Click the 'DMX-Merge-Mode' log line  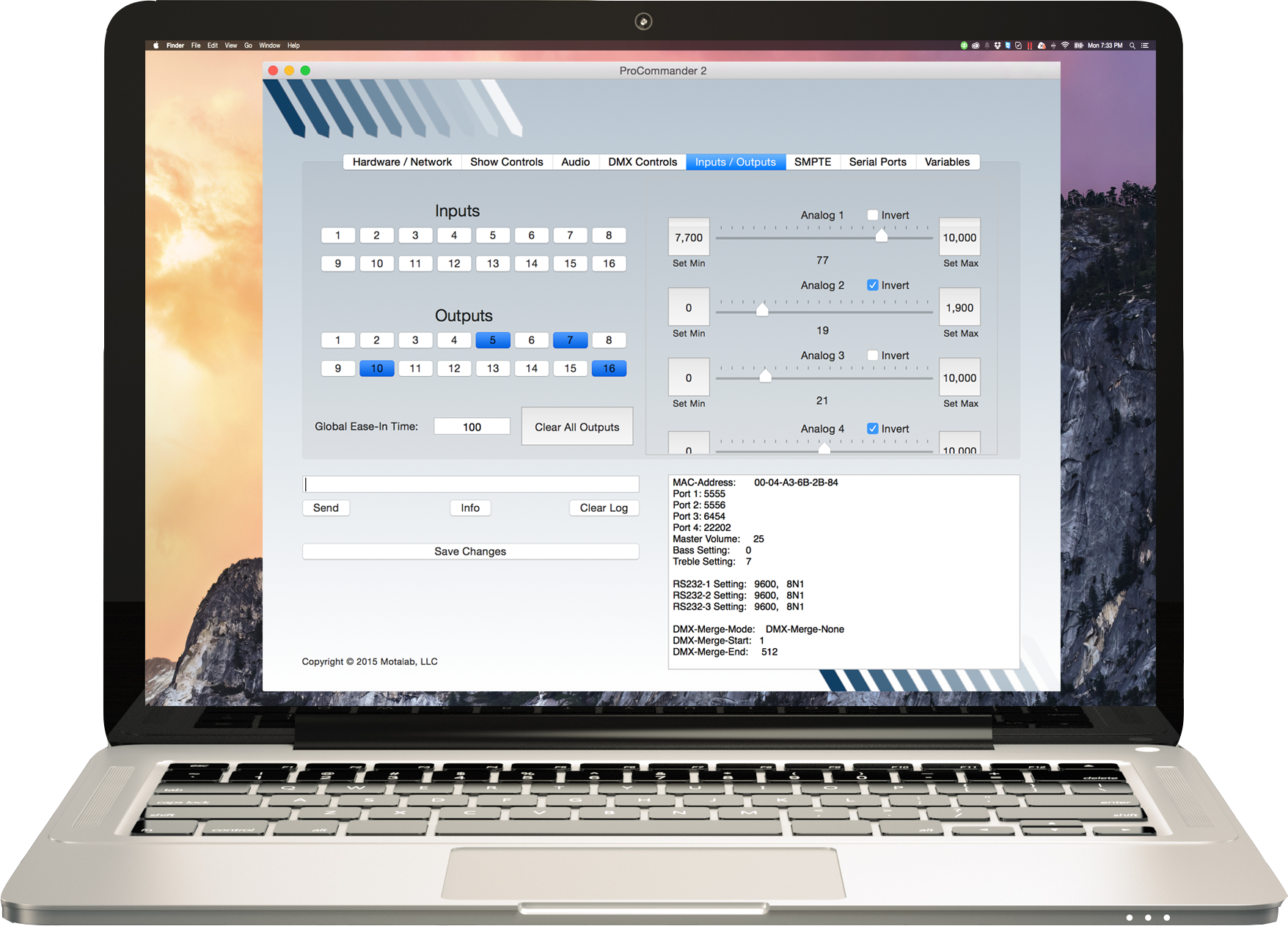758,629
